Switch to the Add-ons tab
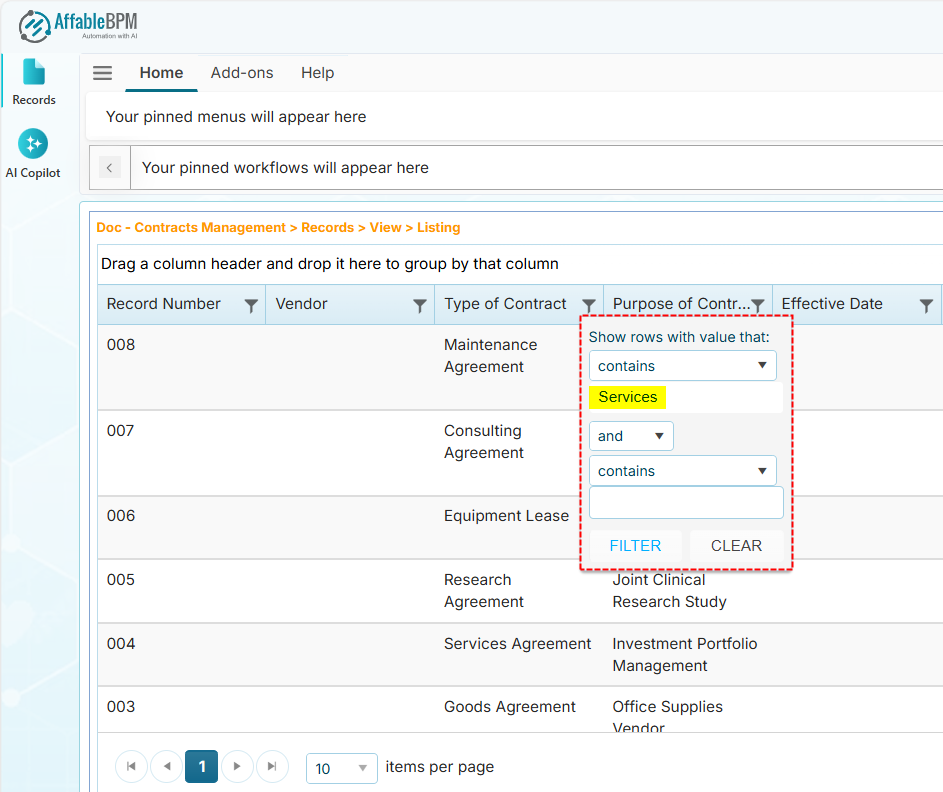The width and height of the screenshot is (943, 792). (242, 72)
